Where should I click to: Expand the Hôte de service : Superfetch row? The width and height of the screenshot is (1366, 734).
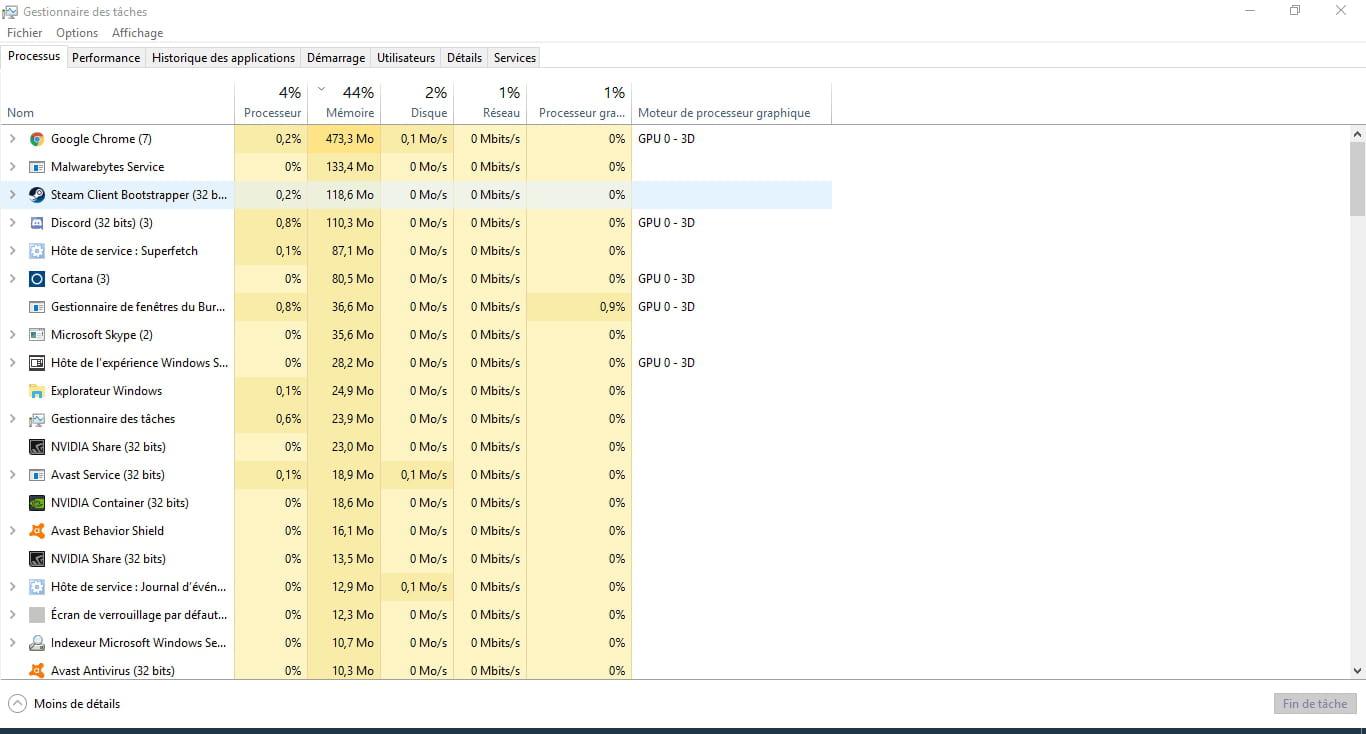[12, 251]
